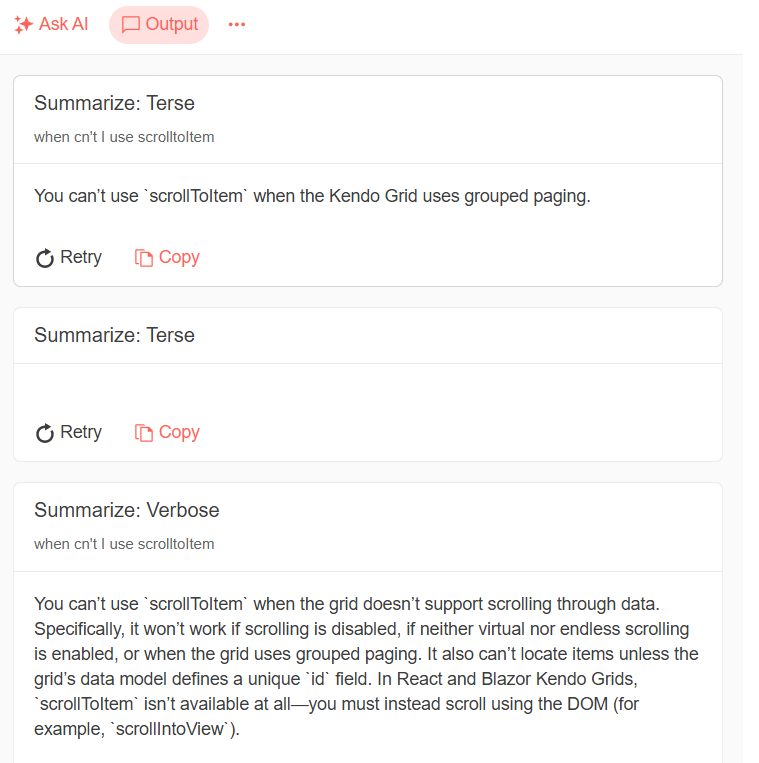Click the heading of the empty Terse card

click(114, 336)
